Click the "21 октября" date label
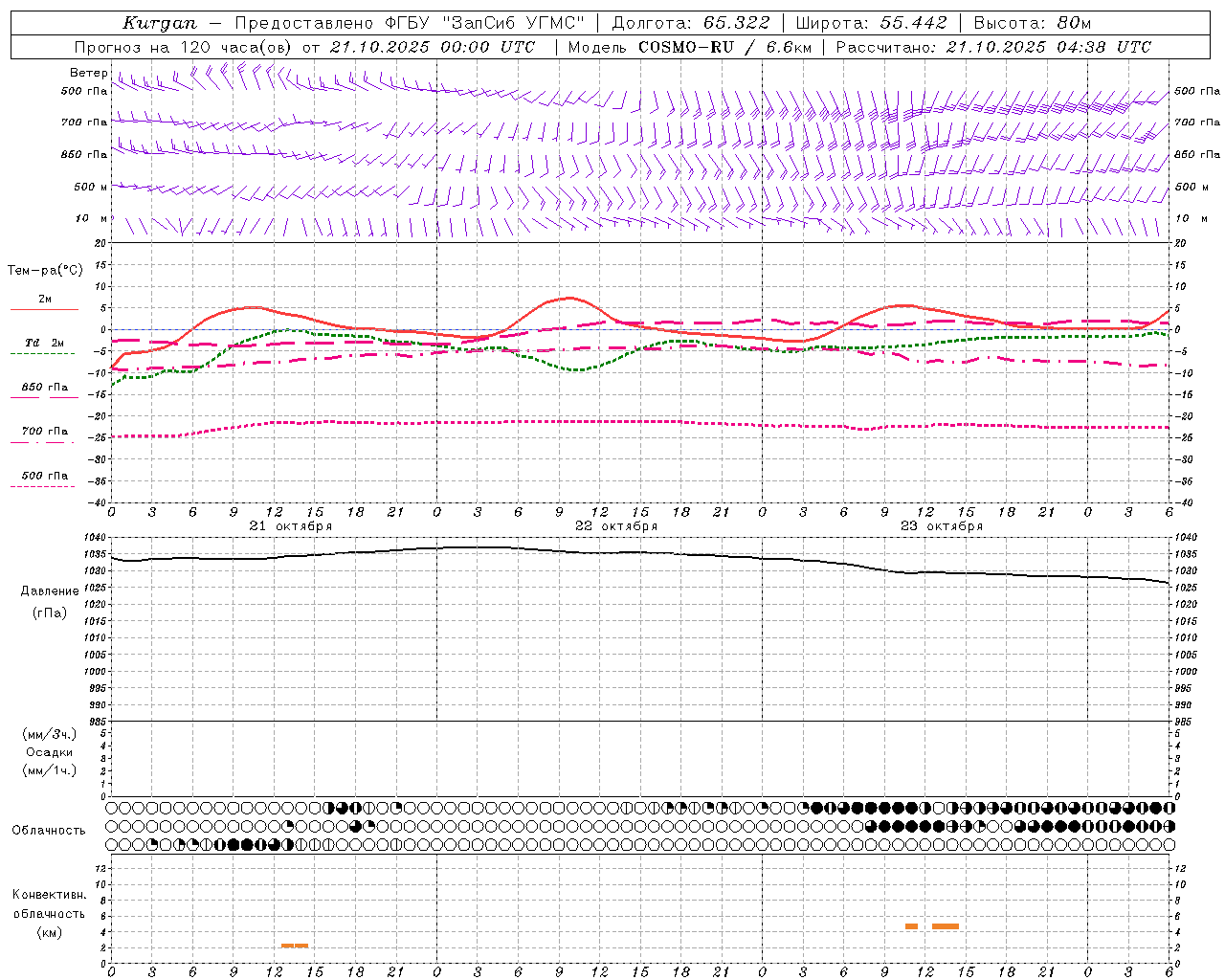 click(x=291, y=526)
